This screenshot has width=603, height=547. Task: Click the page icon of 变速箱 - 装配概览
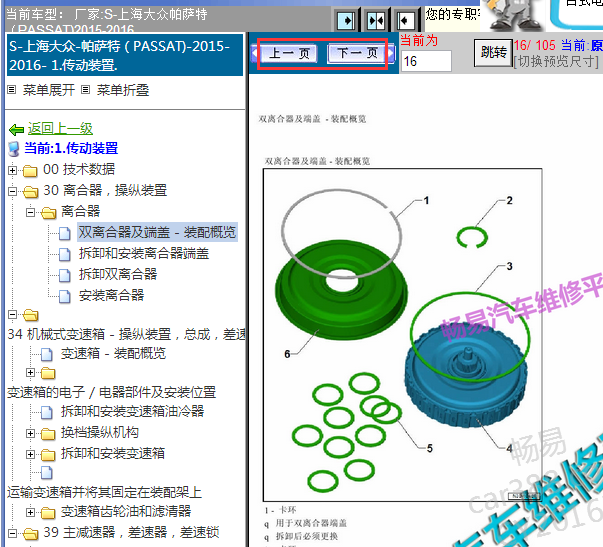pos(46,354)
